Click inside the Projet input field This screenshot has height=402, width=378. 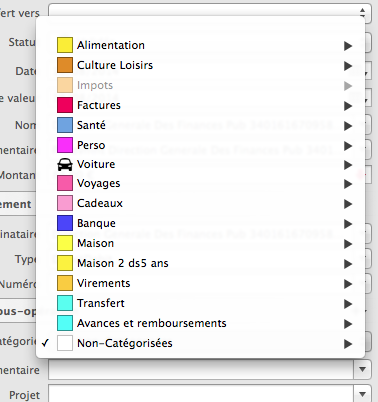pos(201,394)
